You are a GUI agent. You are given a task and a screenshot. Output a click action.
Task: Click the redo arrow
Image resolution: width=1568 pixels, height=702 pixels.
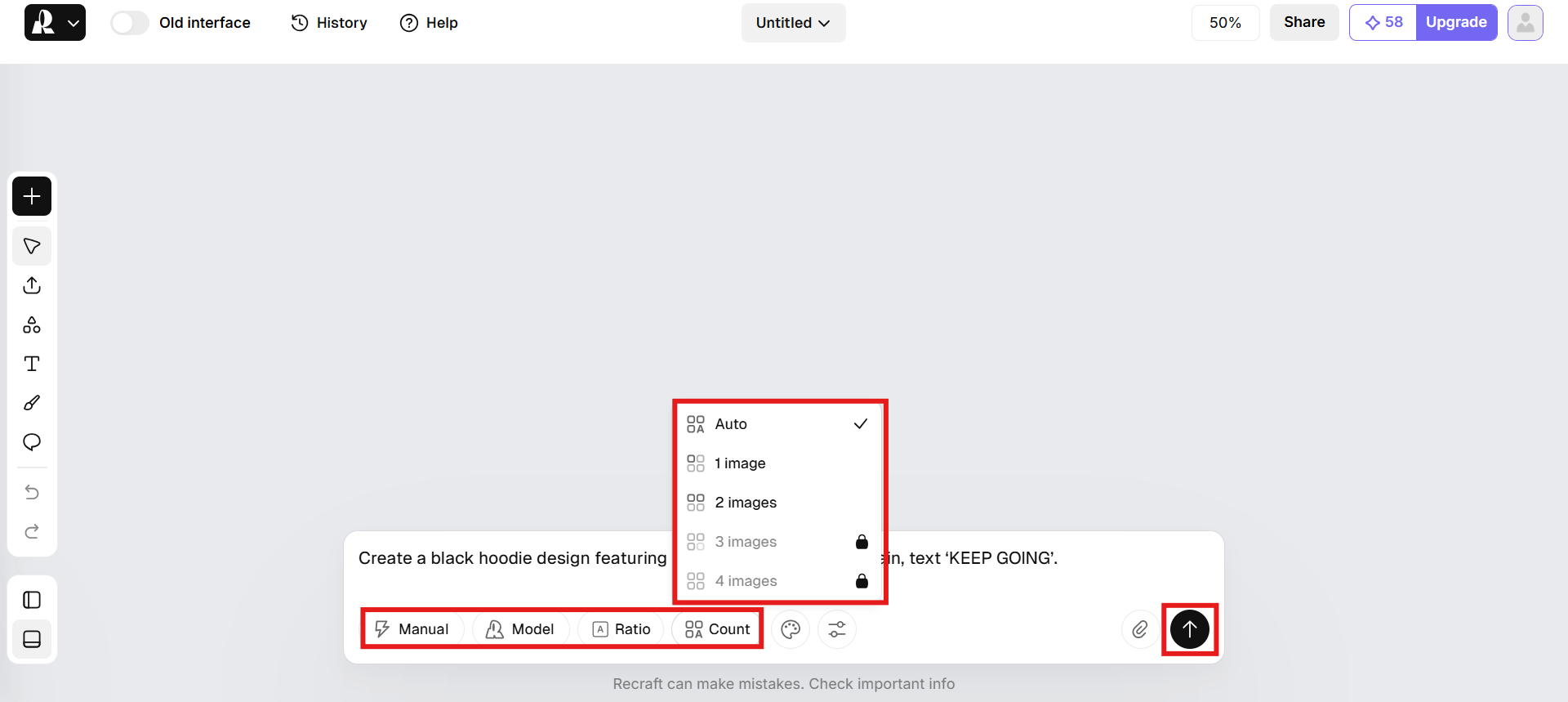pyautogui.click(x=32, y=531)
